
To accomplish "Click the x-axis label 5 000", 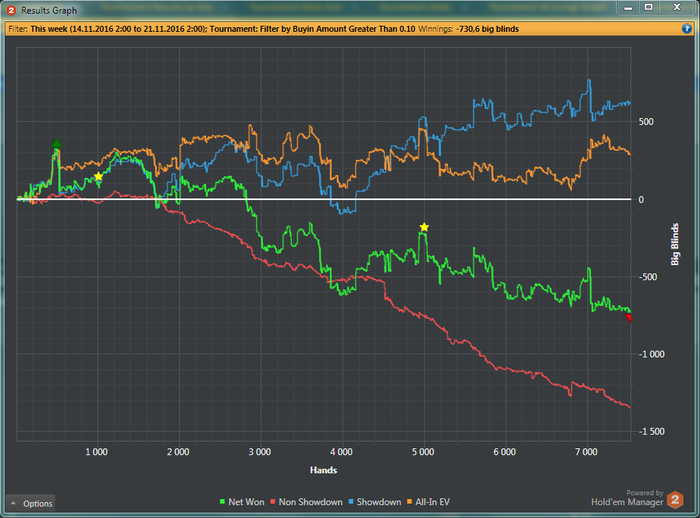I will click(x=423, y=452).
